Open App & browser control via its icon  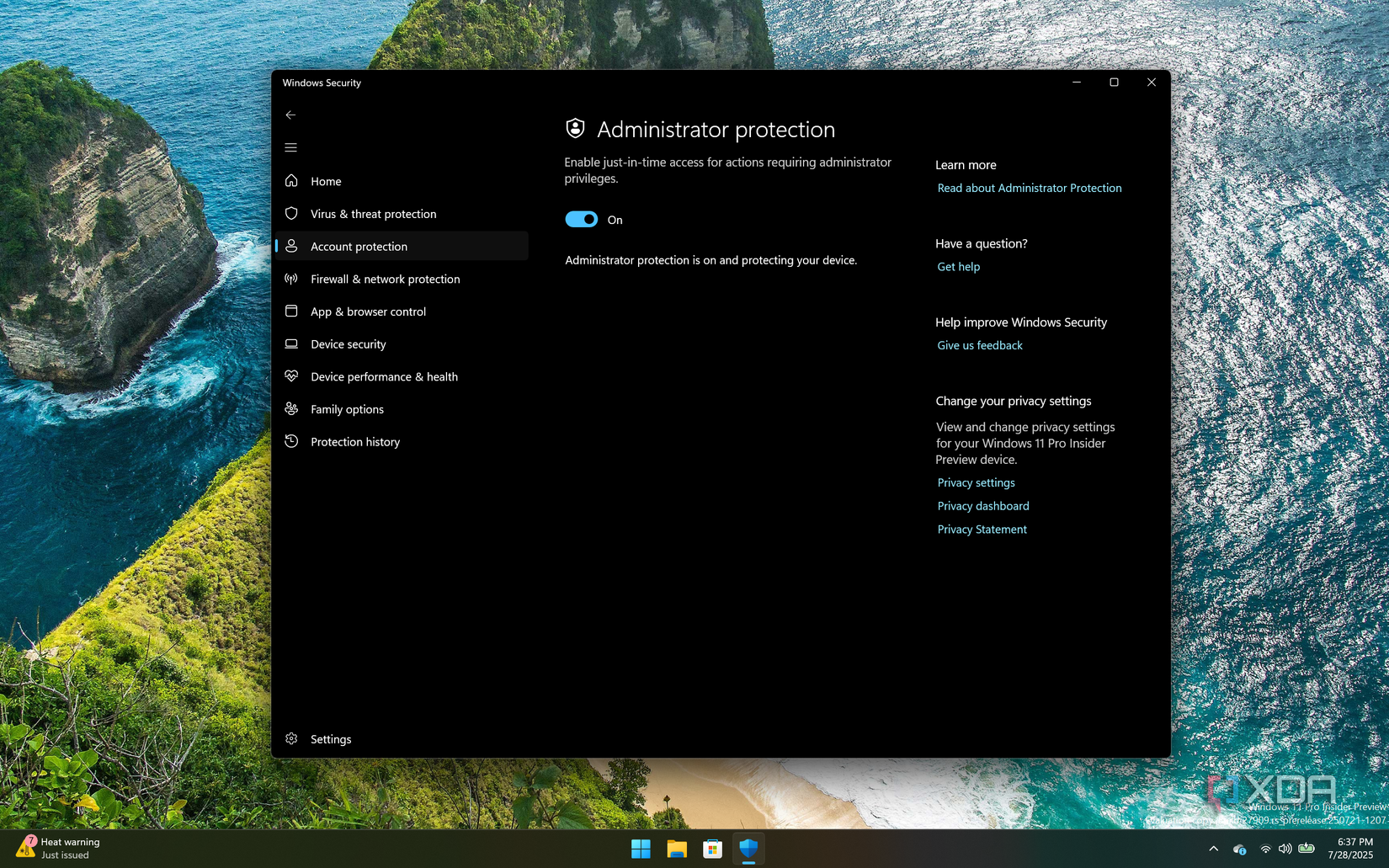pos(290,312)
